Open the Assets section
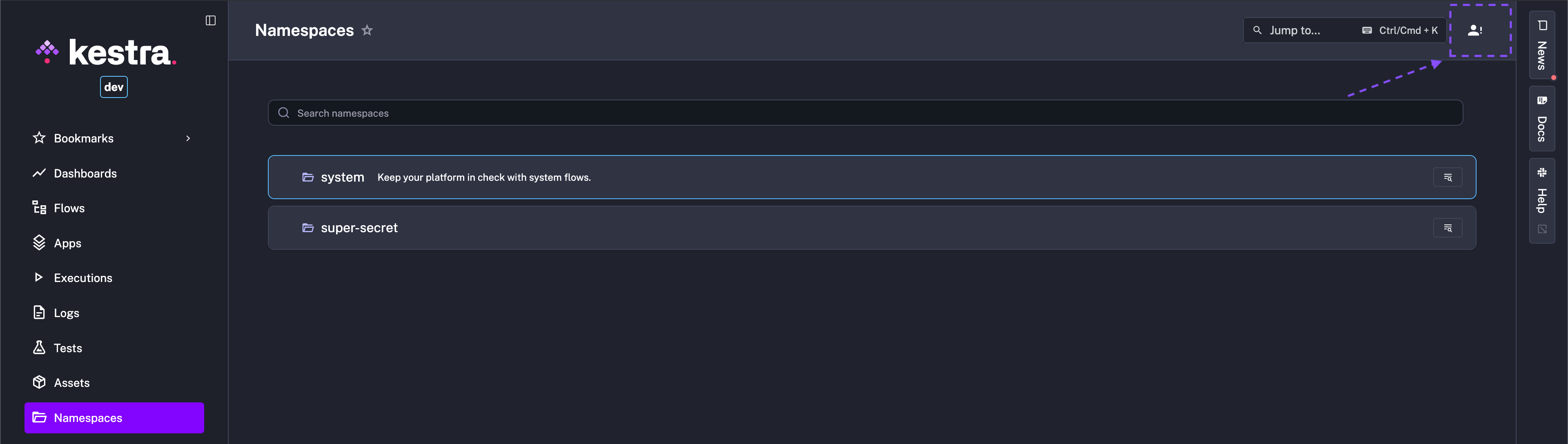Image resolution: width=1568 pixels, height=444 pixels. (72, 382)
